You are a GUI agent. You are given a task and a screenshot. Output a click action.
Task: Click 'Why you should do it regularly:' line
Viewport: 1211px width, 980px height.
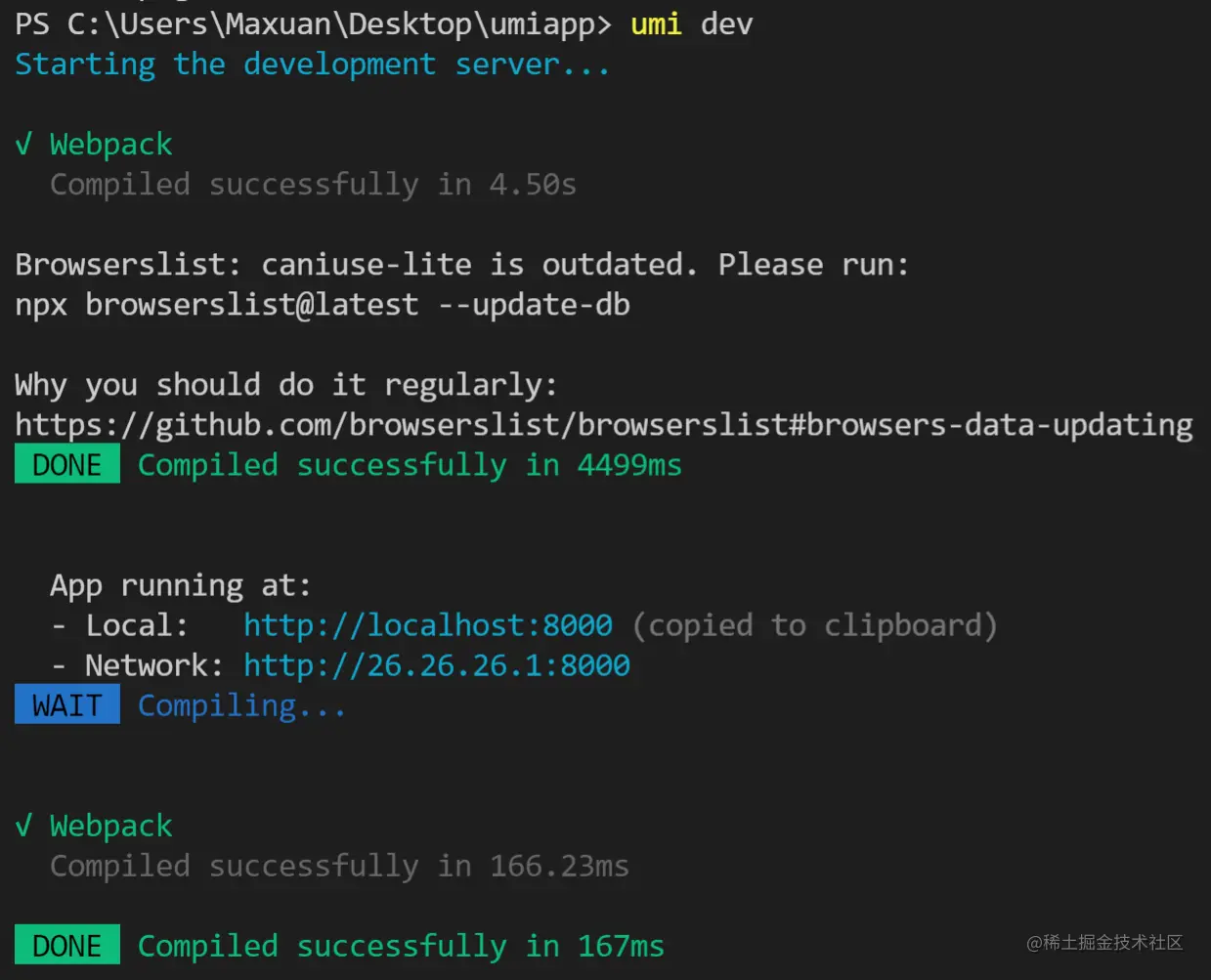point(286,385)
